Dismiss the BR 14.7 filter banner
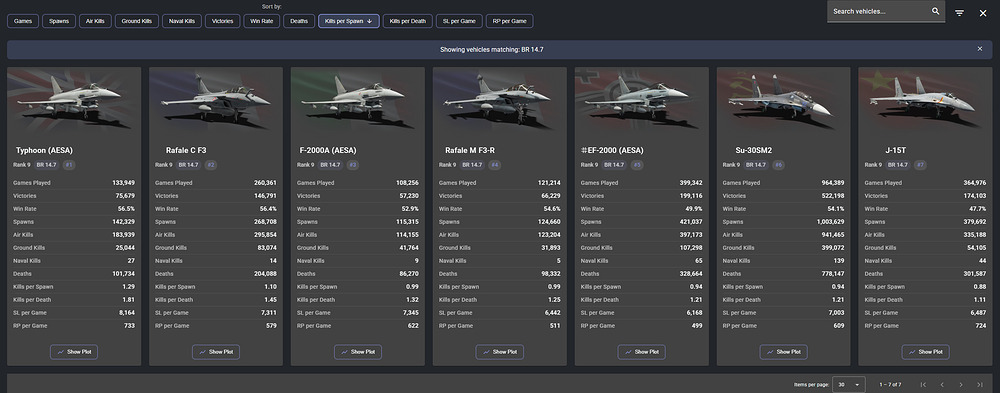Screen dimensions: 1000x393 980,49
